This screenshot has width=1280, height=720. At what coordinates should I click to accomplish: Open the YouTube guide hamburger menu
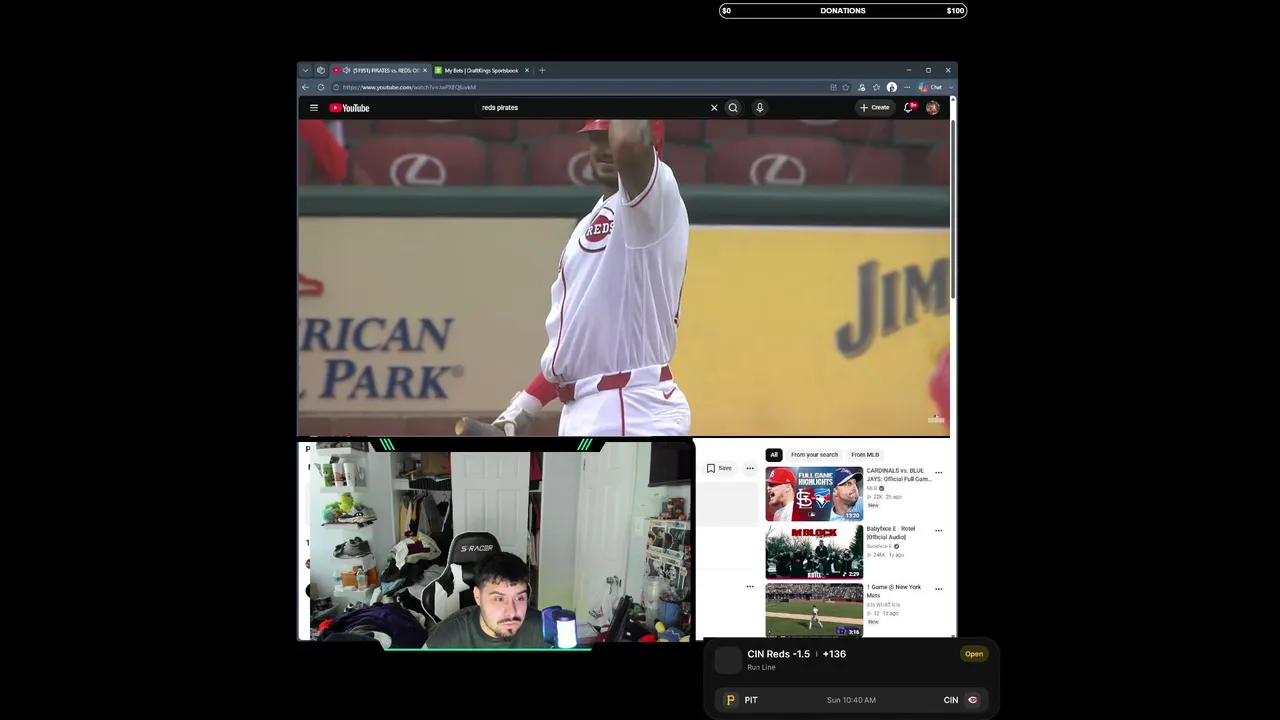pyautogui.click(x=314, y=108)
